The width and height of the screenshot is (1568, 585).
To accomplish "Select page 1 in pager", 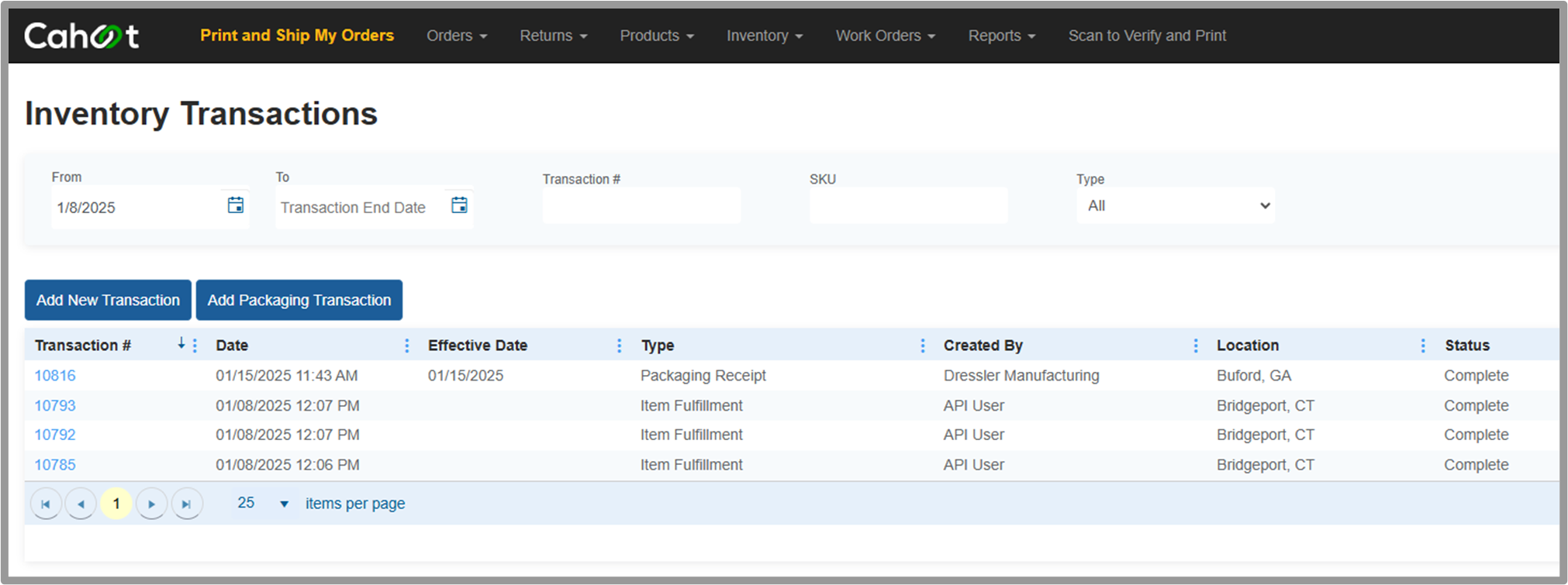I will [116, 504].
